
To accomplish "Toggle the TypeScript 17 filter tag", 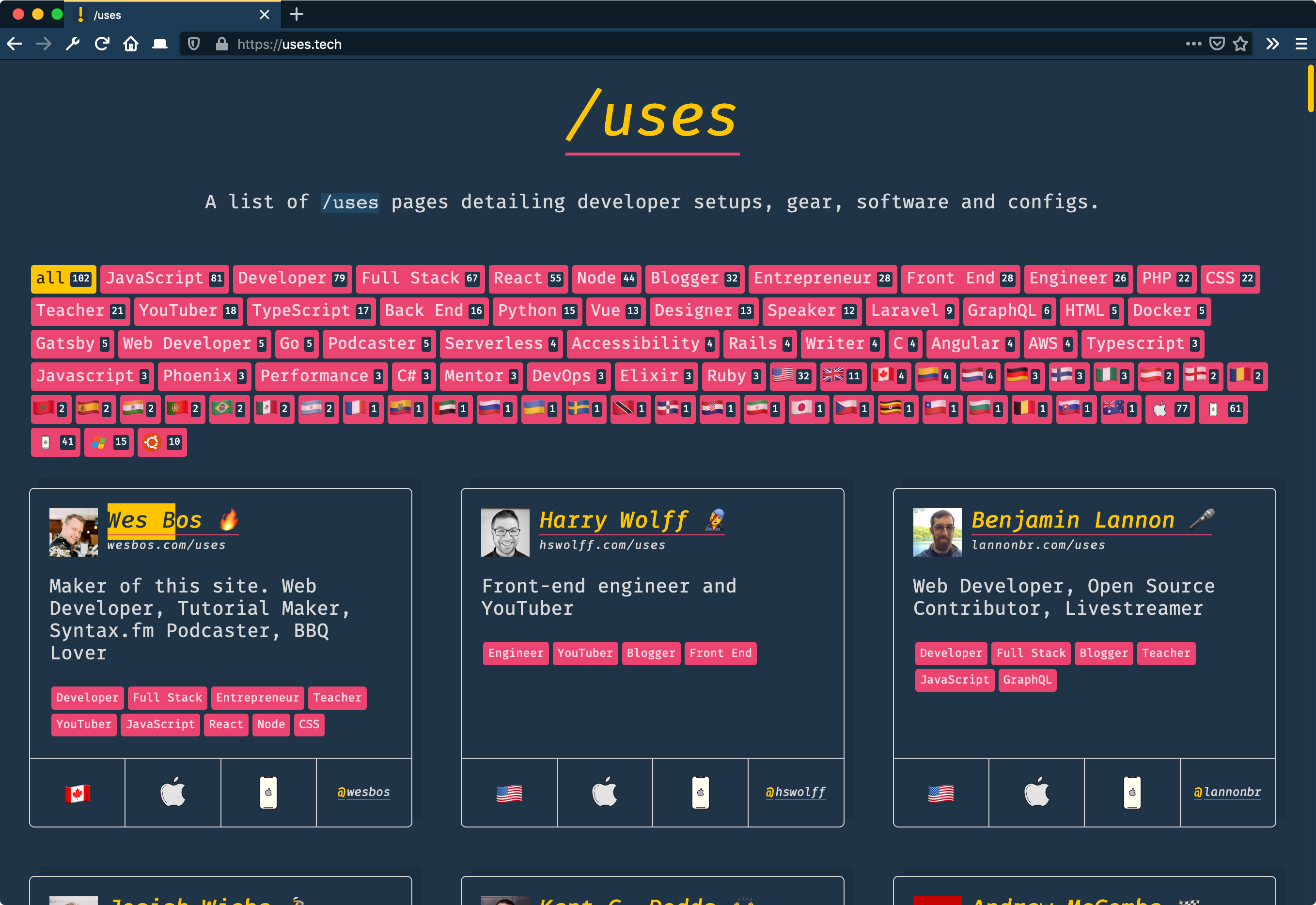I will pyautogui.click(x=311, y=311).
